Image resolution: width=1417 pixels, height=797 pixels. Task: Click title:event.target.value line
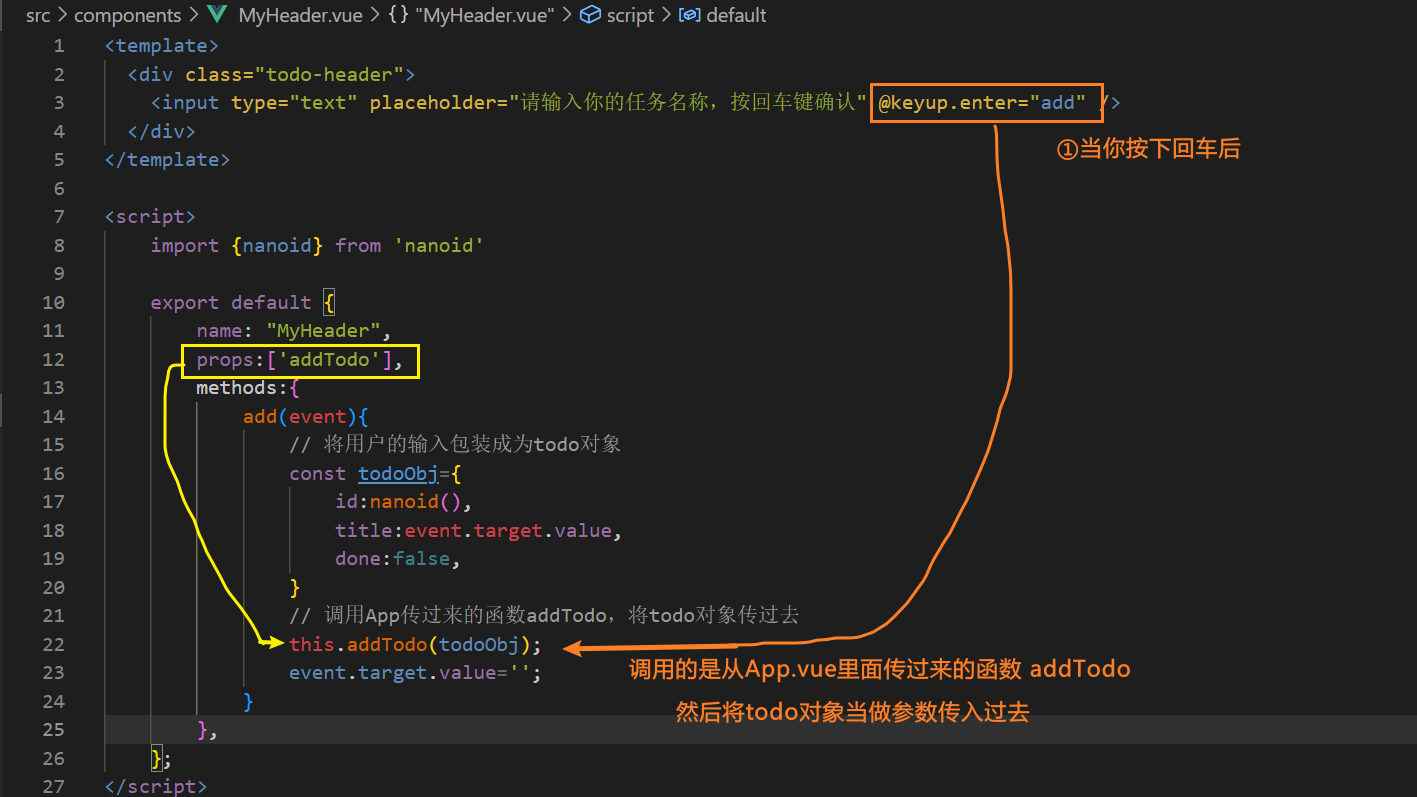[479, 531]
